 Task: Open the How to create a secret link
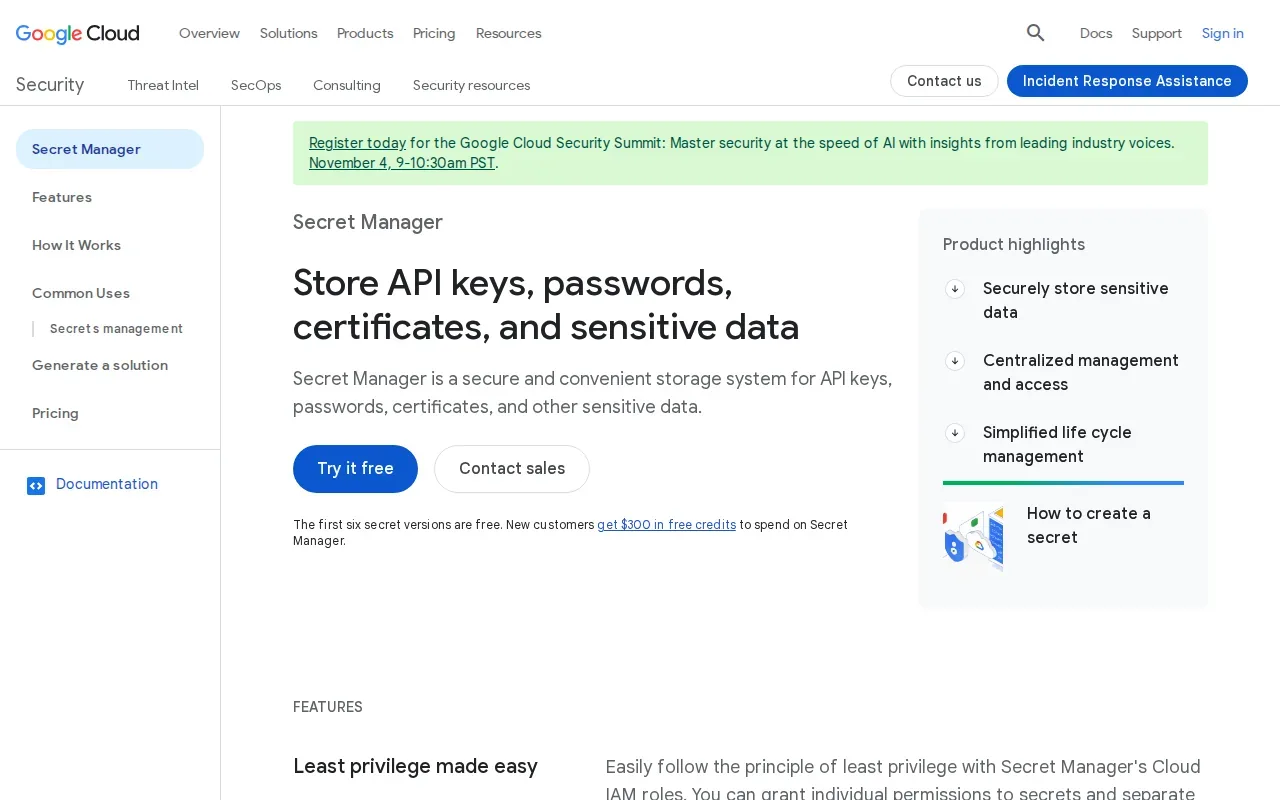(1089, 525)
